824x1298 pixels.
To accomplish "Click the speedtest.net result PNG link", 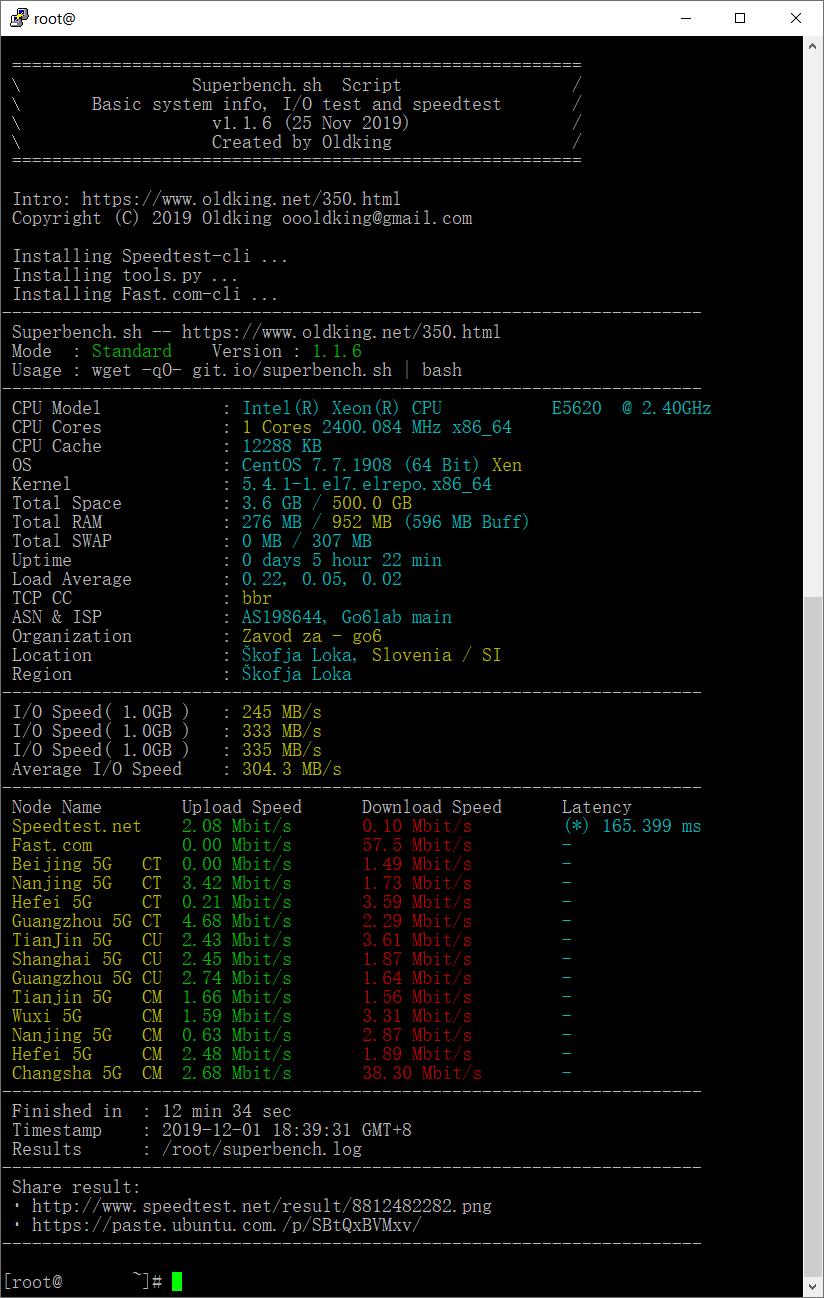I will pos(261,1206).
